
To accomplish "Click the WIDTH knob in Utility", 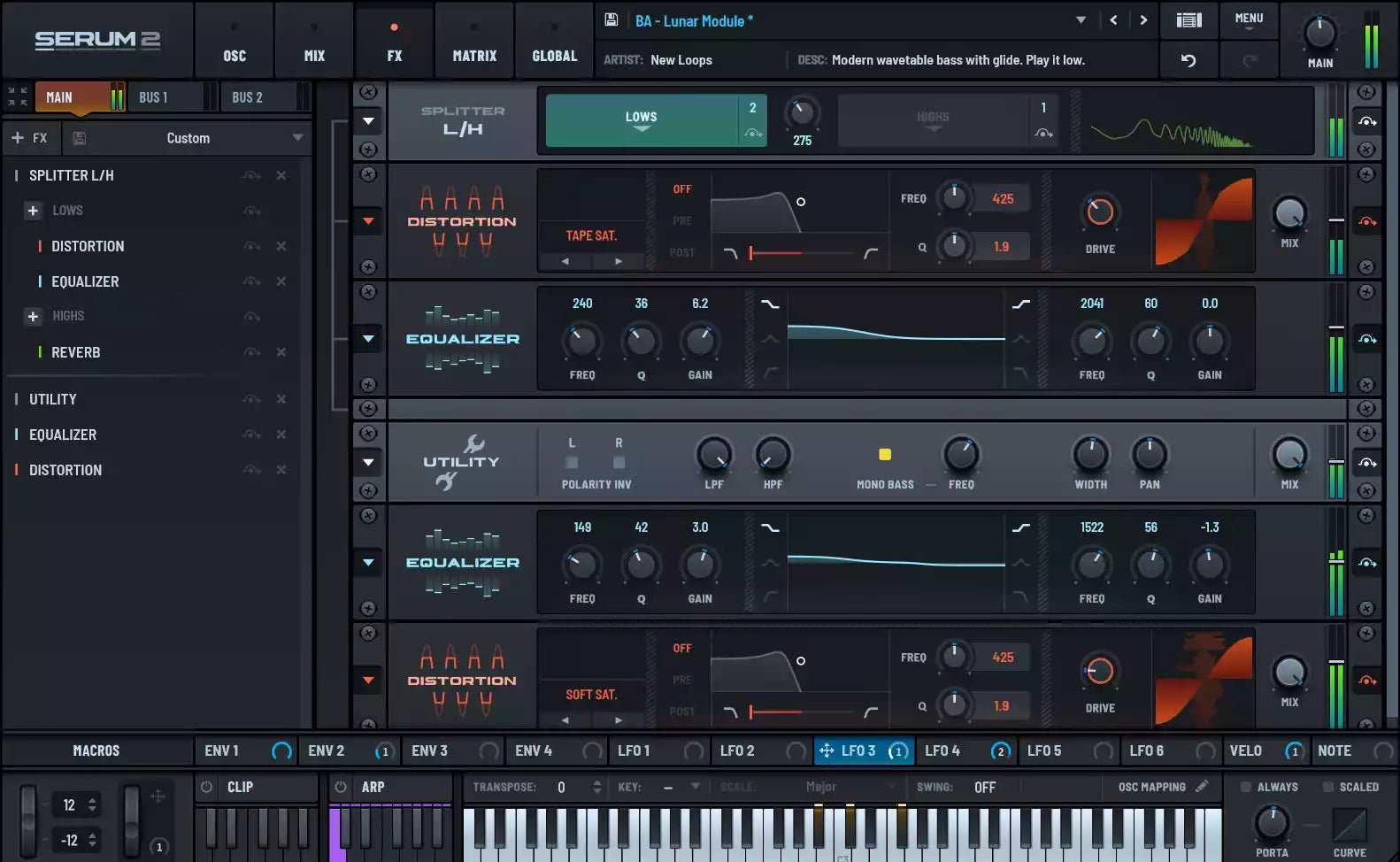I will point(1090,454).
